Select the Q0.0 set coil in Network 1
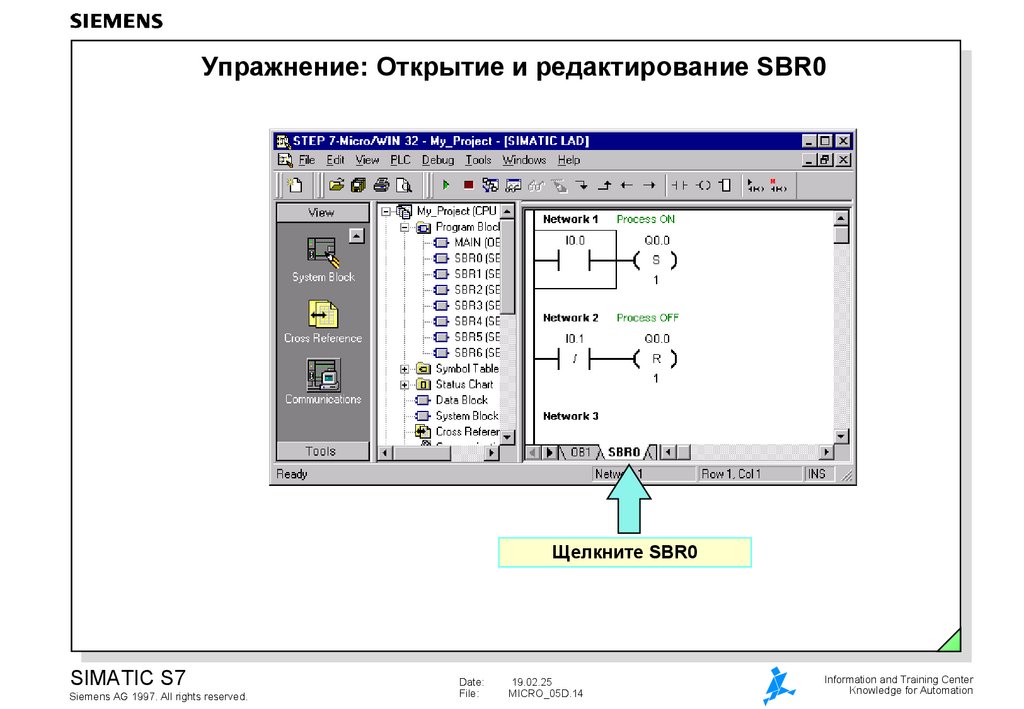The width and height of the screenshot is (1024, 709). tap(656, 260)
